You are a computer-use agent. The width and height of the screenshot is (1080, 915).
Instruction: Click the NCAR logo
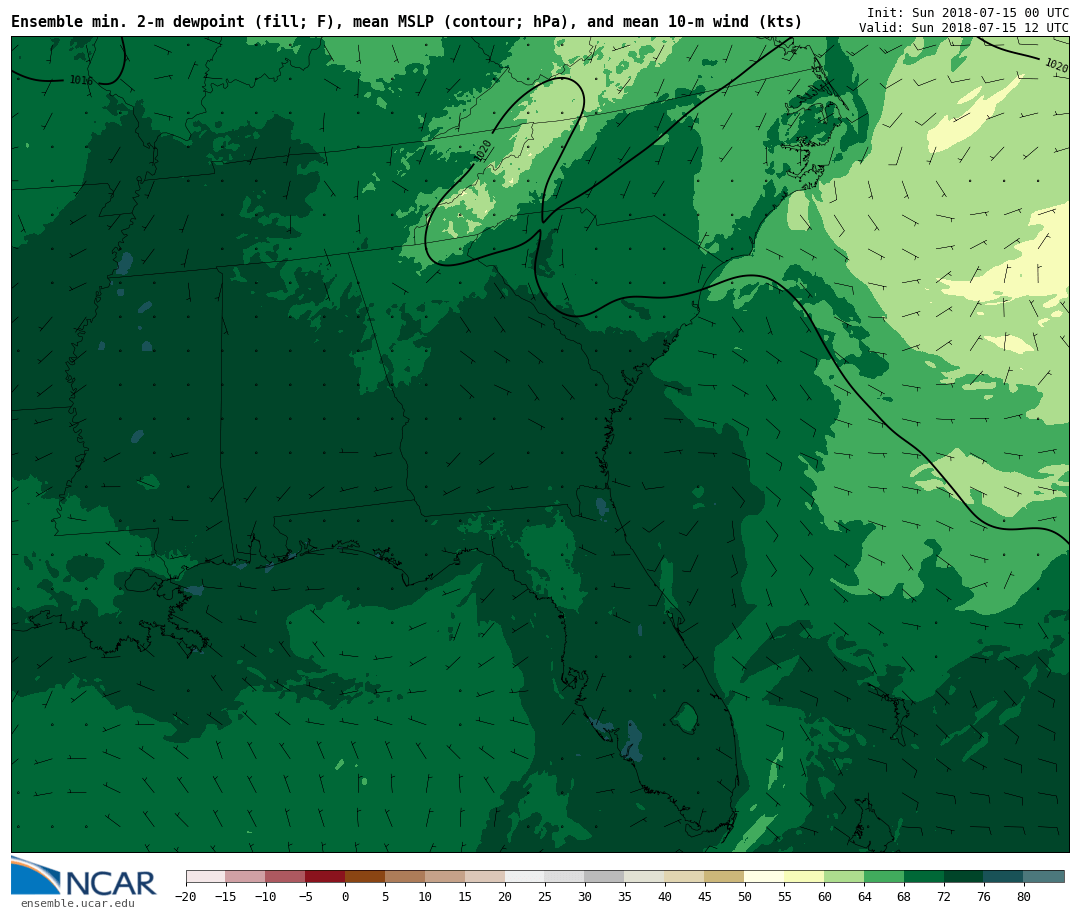84,877
